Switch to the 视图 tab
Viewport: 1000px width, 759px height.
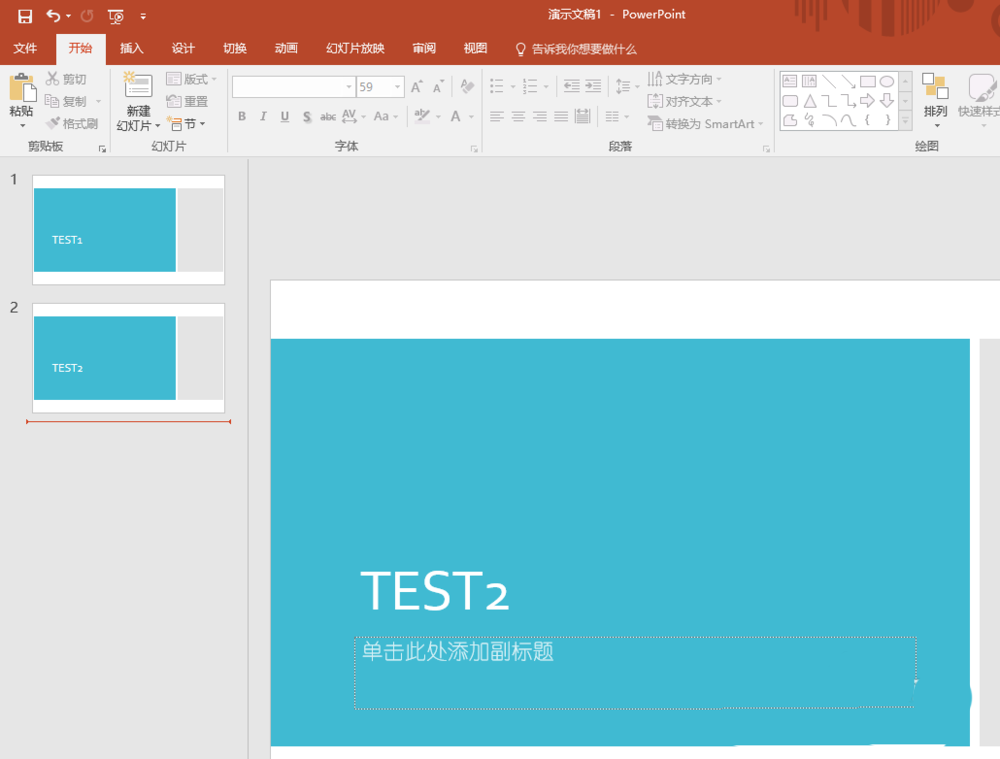pyautogui.click(x=475, y=48)
